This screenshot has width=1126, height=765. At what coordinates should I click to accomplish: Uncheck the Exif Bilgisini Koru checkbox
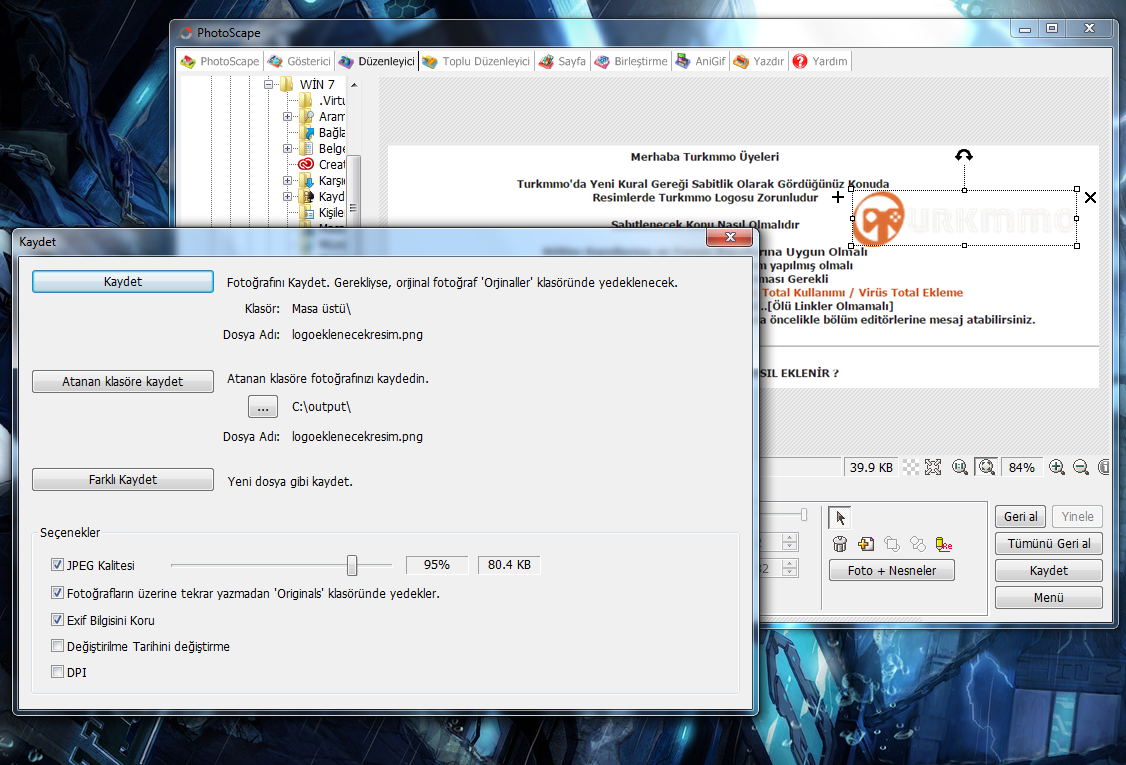point(57,619)
